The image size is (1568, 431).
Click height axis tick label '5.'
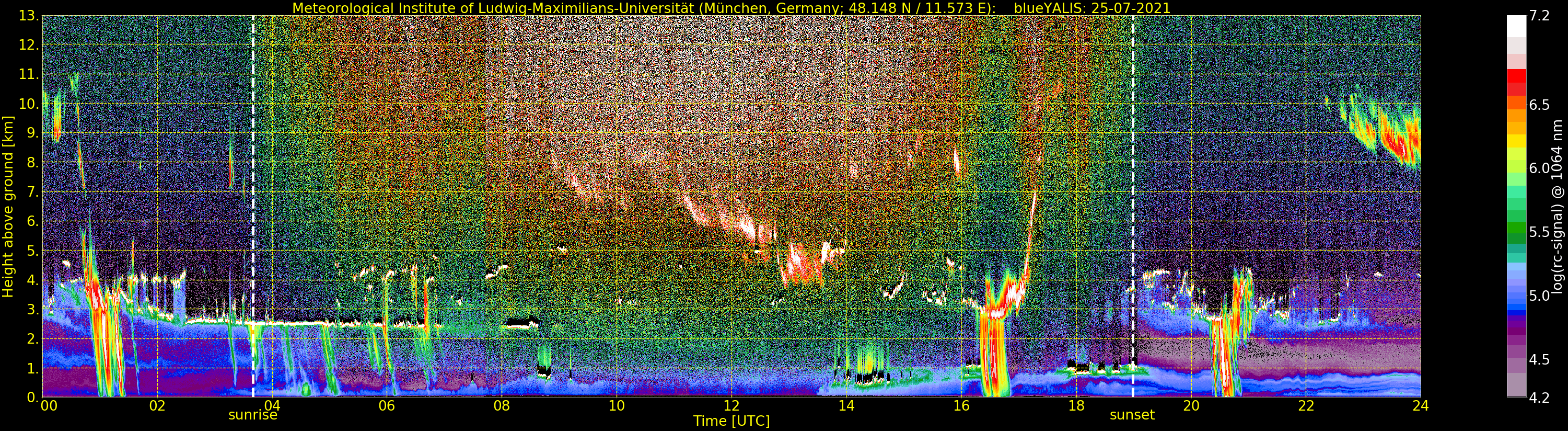click(x=32, y=251)
